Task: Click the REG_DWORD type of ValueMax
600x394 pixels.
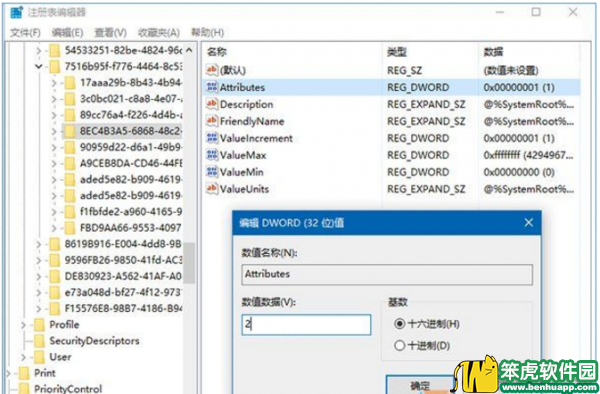Action: 418,155
